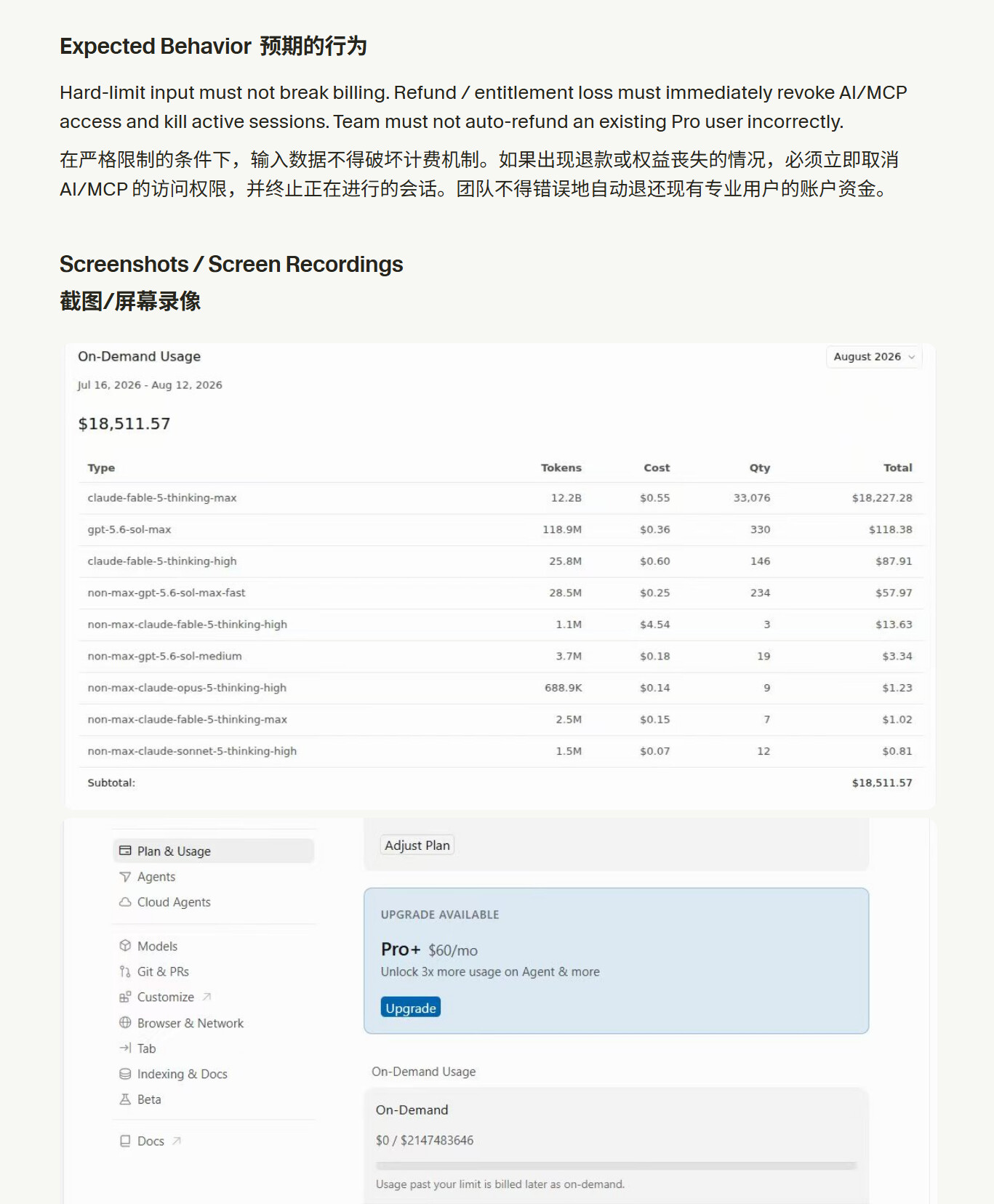Click the On-Demand usage progress bar
Image resolution: width=994 pixels, height=1204 pixels.
point(616,1165)
